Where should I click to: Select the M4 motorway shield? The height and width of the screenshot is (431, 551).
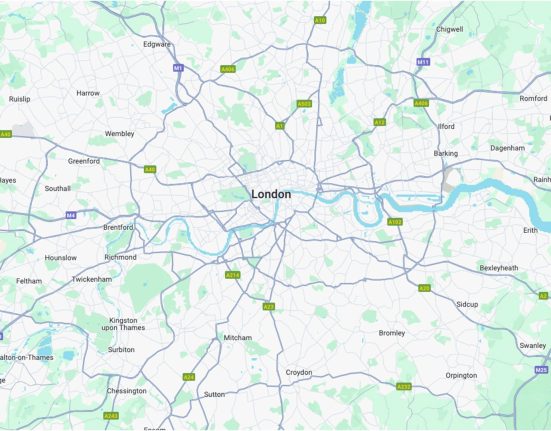[71, 215]
